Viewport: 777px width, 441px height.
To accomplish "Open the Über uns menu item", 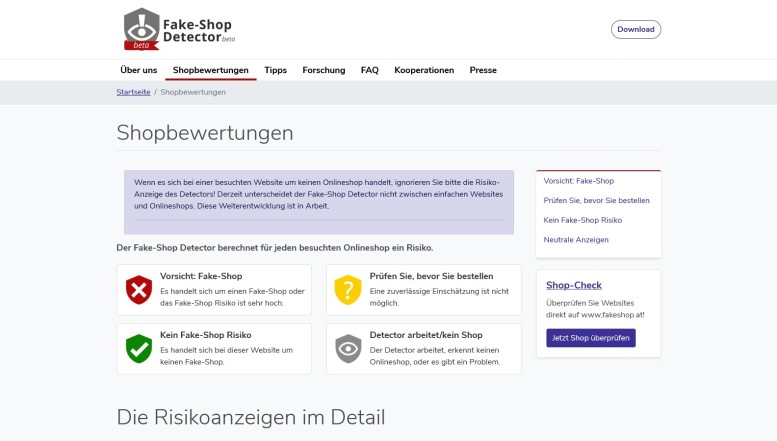I will pyautogui.click(x=138, y=70).
